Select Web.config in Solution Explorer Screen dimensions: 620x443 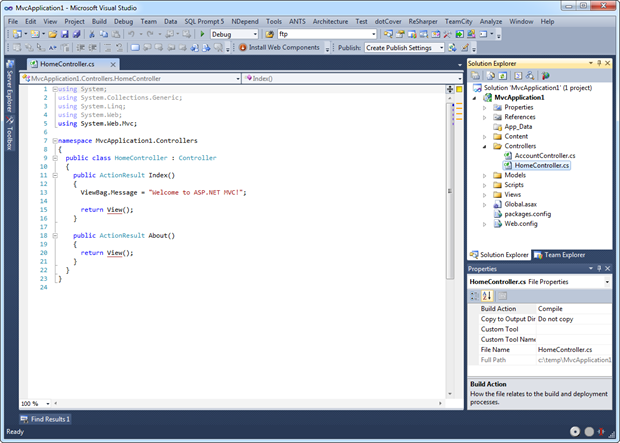521,224
